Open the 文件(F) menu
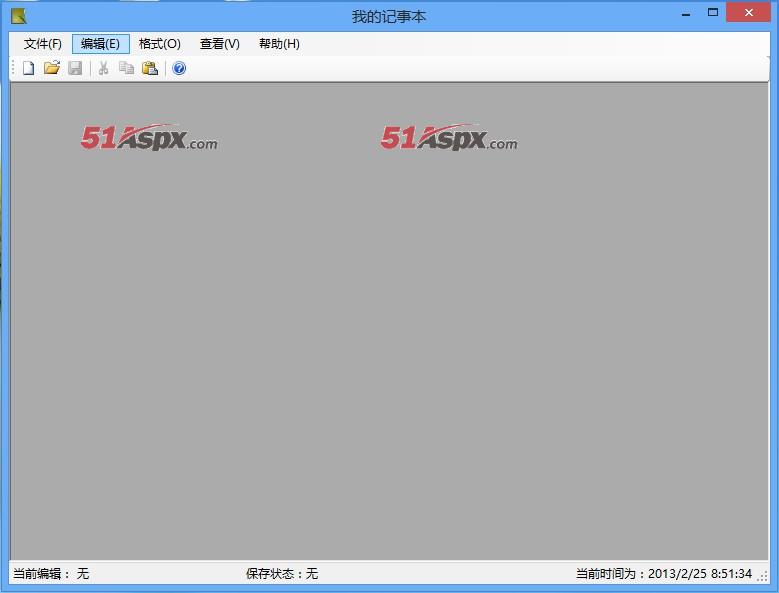The image size is (779, 593). pos(43,44)
